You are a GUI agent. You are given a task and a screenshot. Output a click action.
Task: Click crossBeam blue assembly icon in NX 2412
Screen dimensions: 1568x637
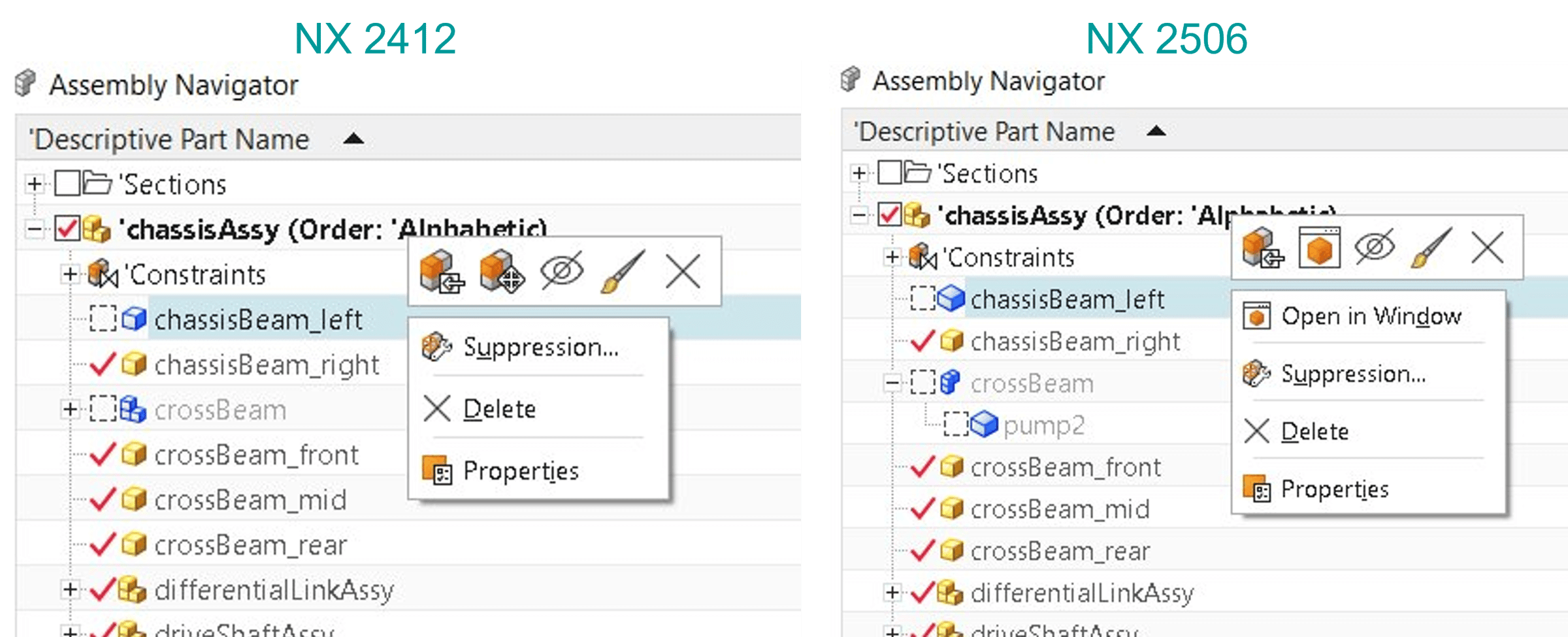133,409
